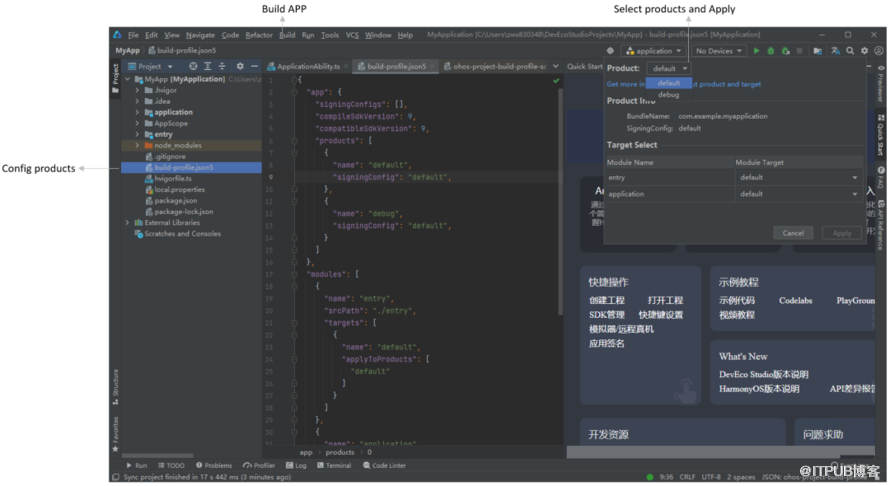This screenshot has height=486, width=890.
Task: Open the Terminal tool window
Action: (334, 466)
